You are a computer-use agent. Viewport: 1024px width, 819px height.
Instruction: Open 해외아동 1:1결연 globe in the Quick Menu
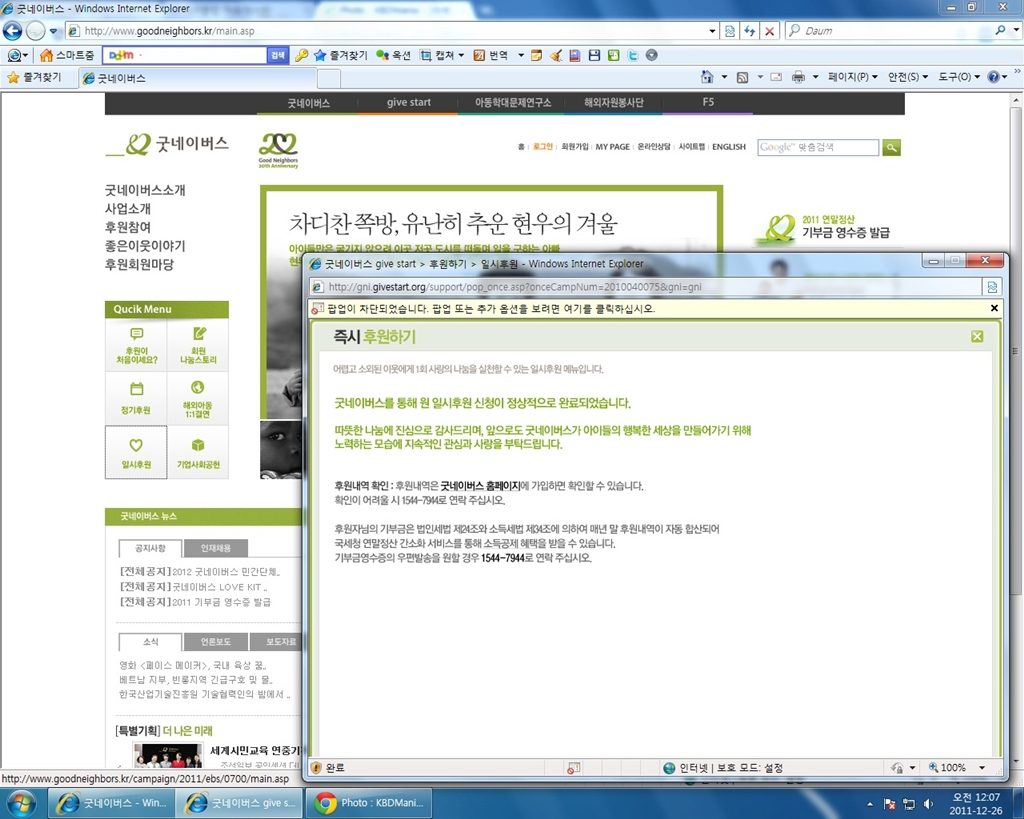click(198, 398)
